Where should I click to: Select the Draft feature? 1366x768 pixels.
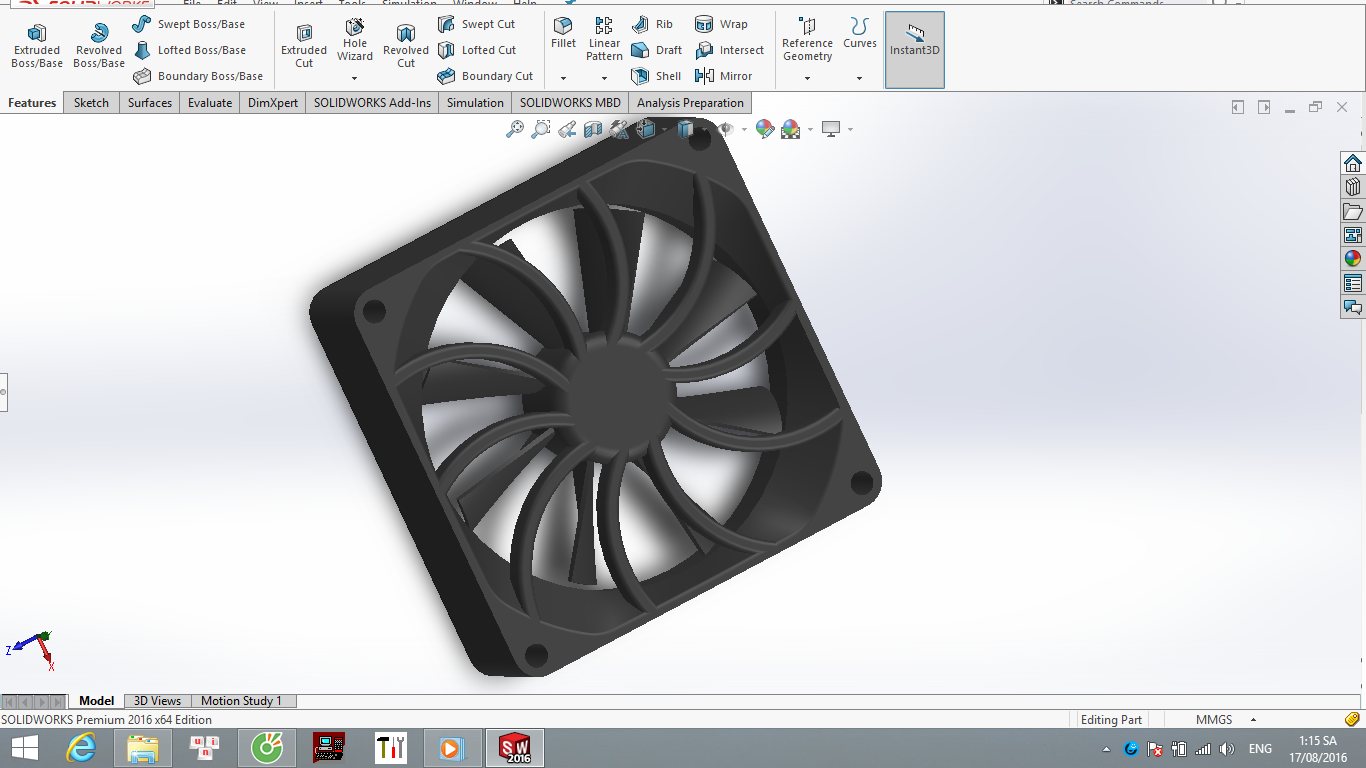tap(657, 50)
